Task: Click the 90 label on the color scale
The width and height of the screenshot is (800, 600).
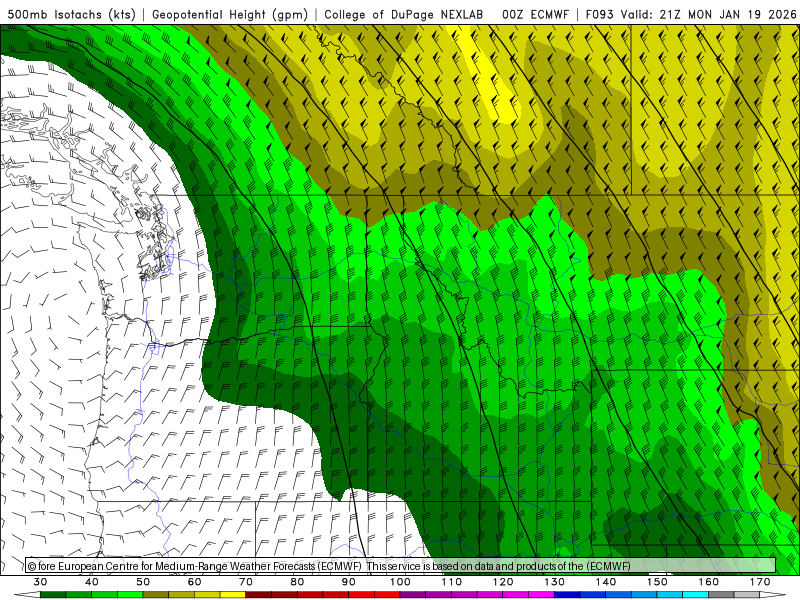Action: pyautogui.click(x=348, y=582)
